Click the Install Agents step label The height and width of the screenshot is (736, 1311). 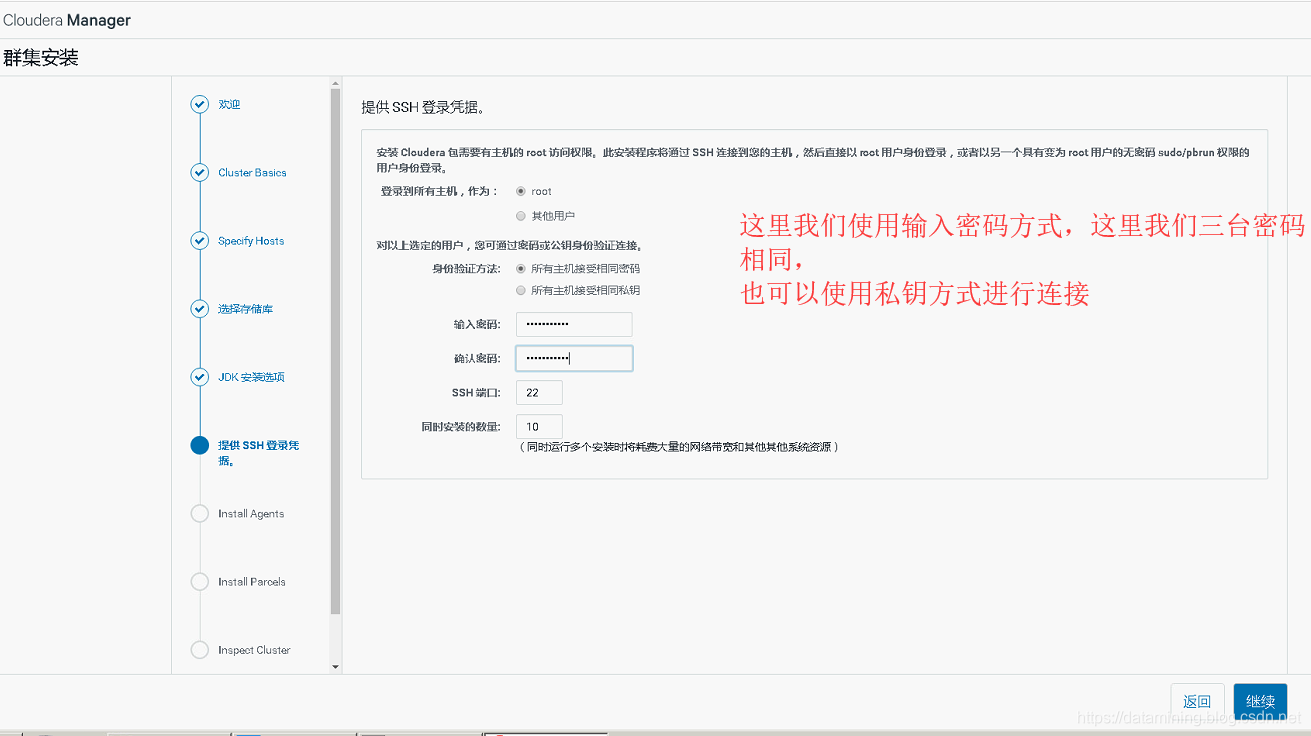[x=251, y=514]
